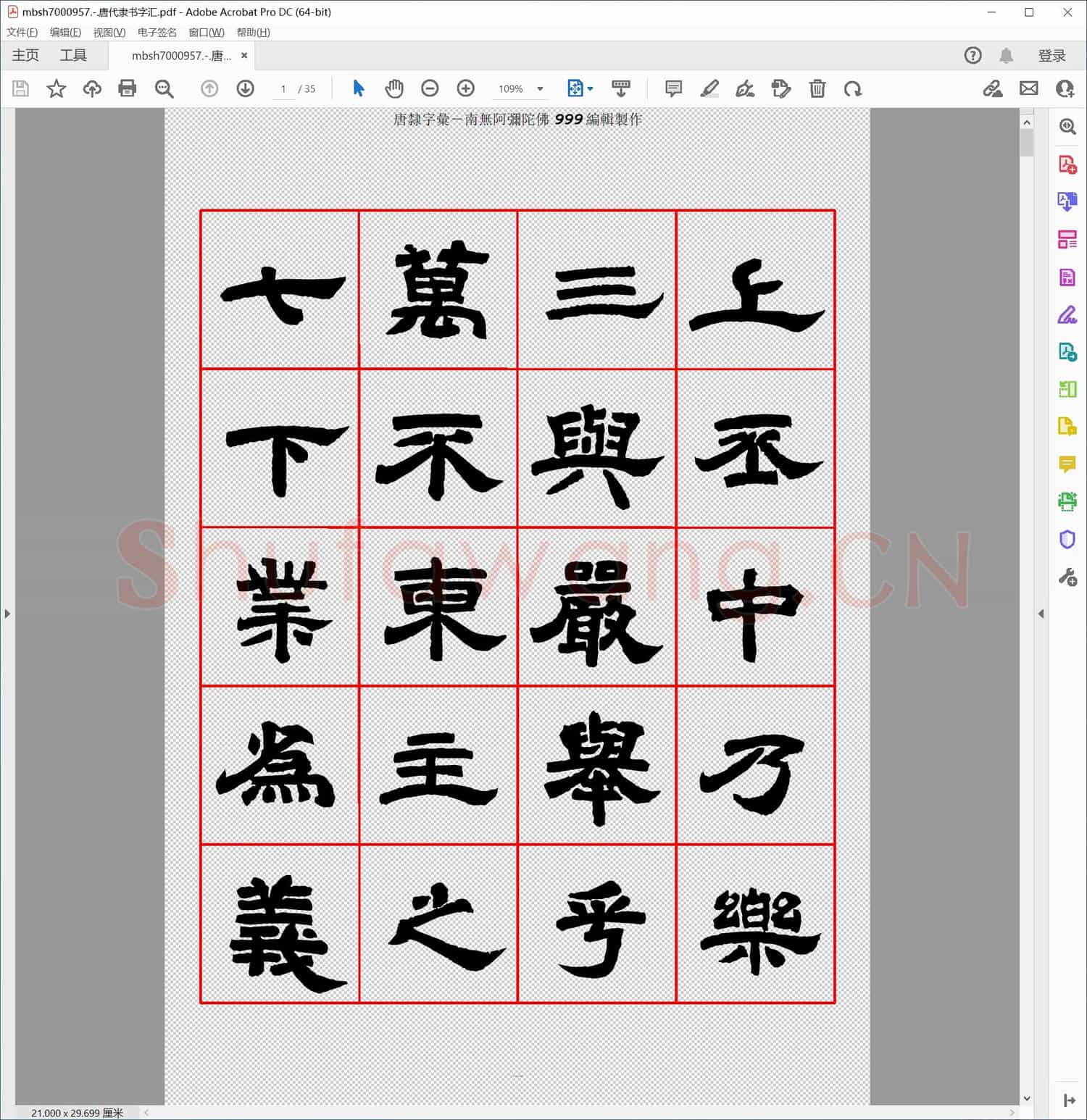Viewport: 1087px width, 1120px height.
Task: Open the email document icon
Action: tap(1029, 88)
